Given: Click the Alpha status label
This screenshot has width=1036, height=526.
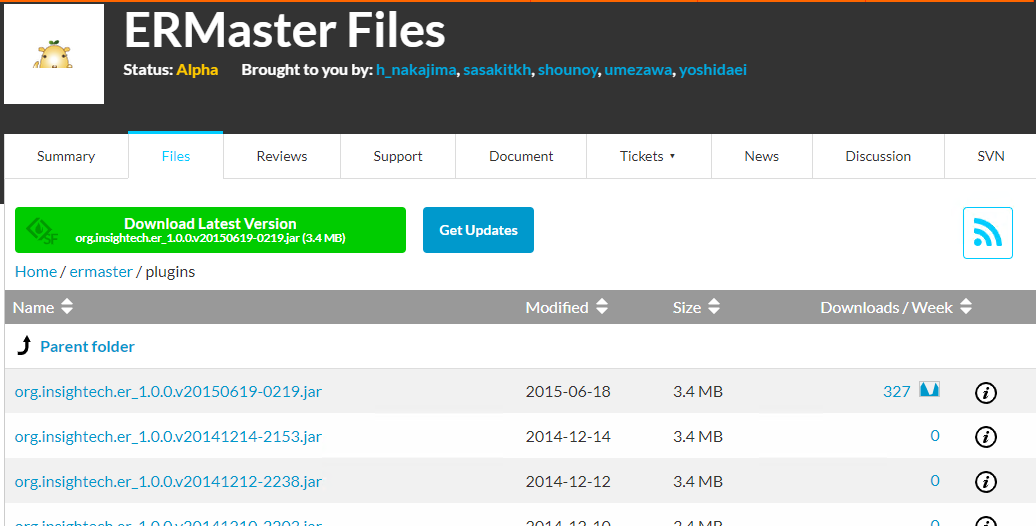Looking at the screenshot, I should [x=197, y=70].
